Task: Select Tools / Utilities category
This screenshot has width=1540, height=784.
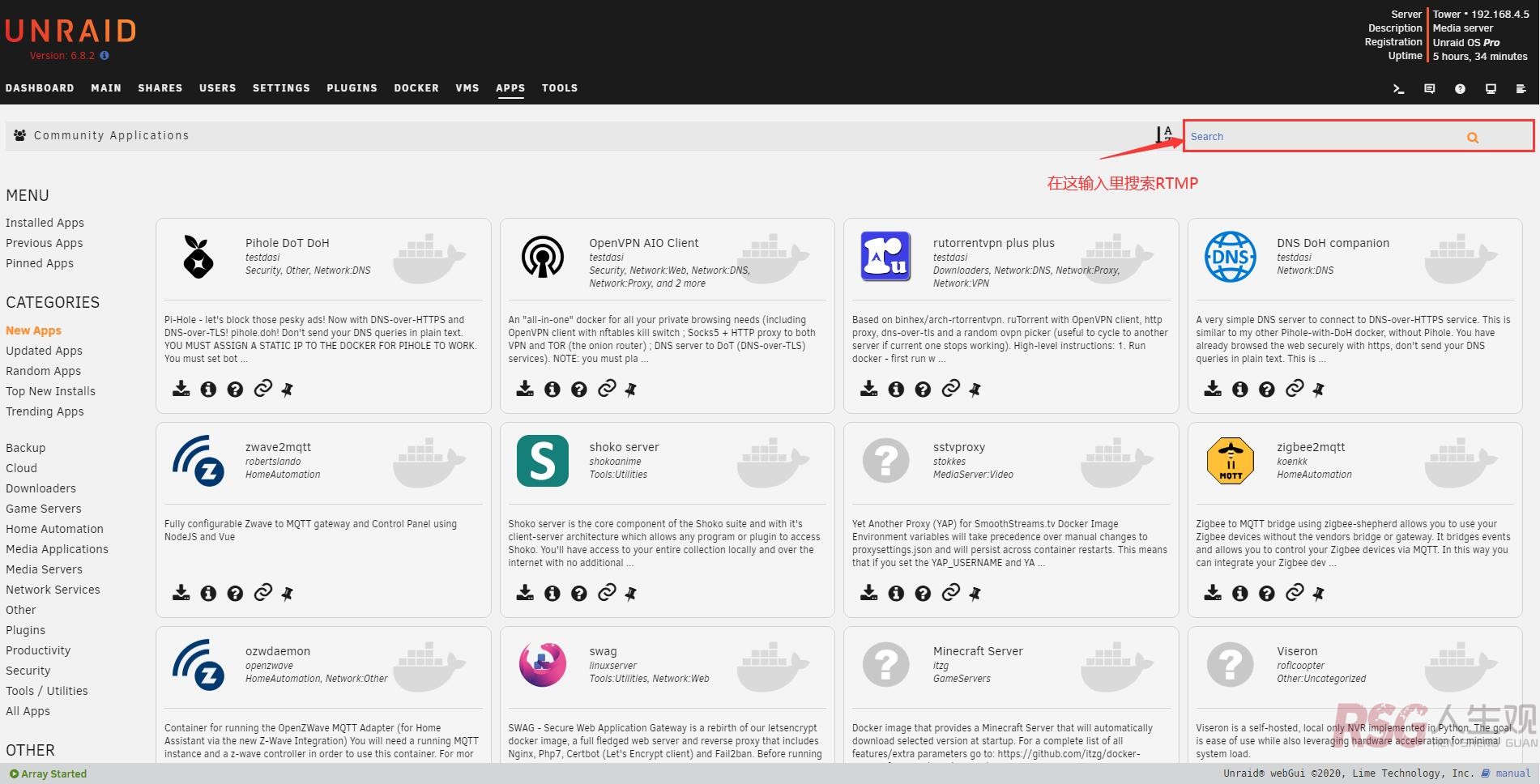Action: pyautogui.click(x=47, y=691)
